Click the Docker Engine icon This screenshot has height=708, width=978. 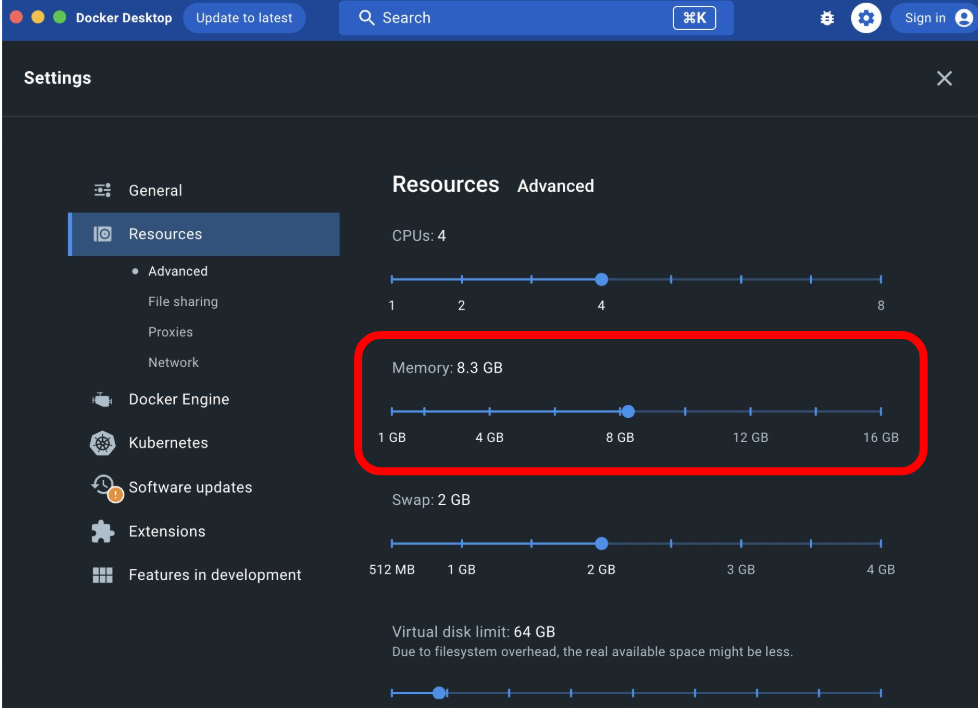pos(102,399)
